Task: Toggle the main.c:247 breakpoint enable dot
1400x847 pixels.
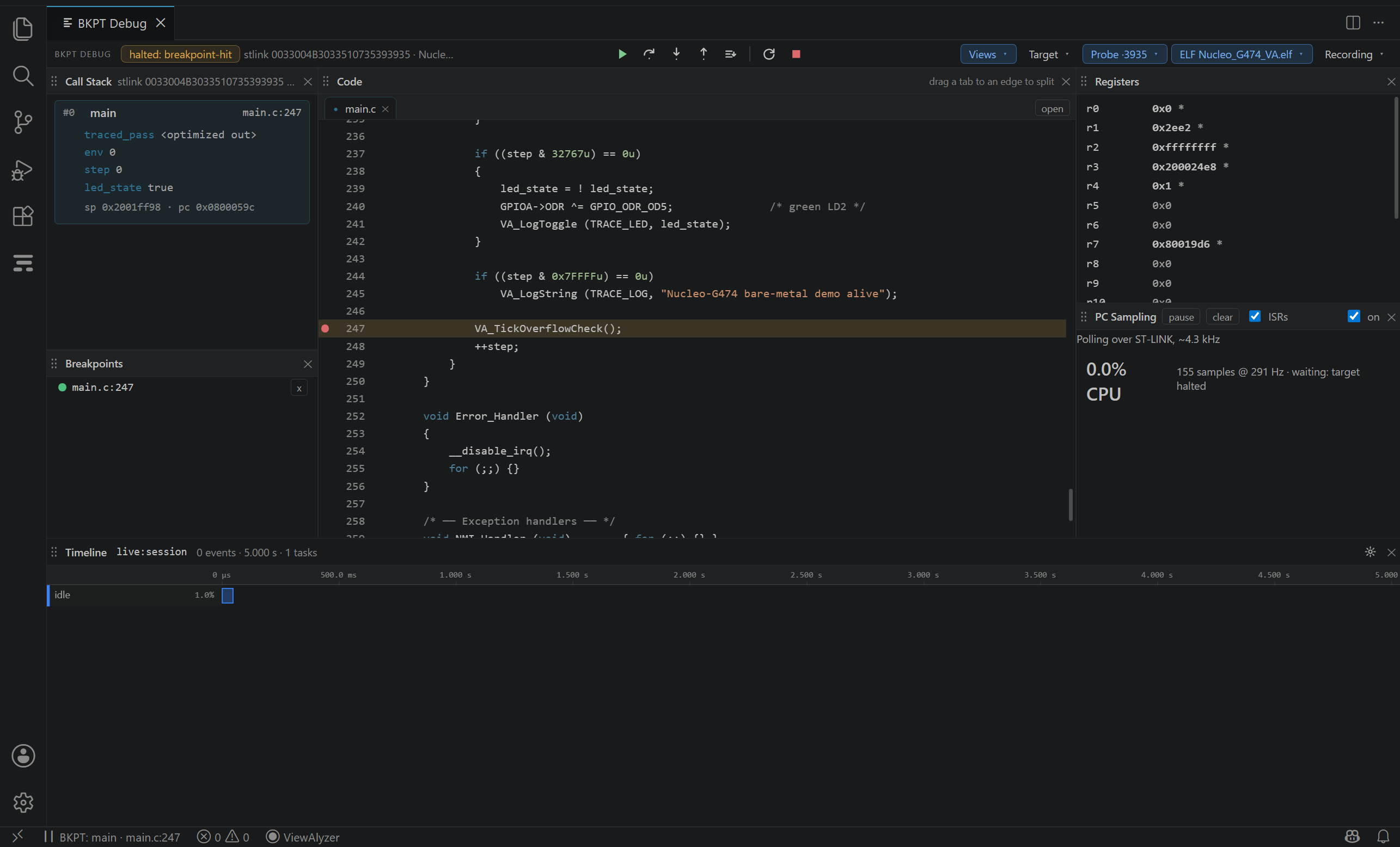Action: [x=62, y=387]
